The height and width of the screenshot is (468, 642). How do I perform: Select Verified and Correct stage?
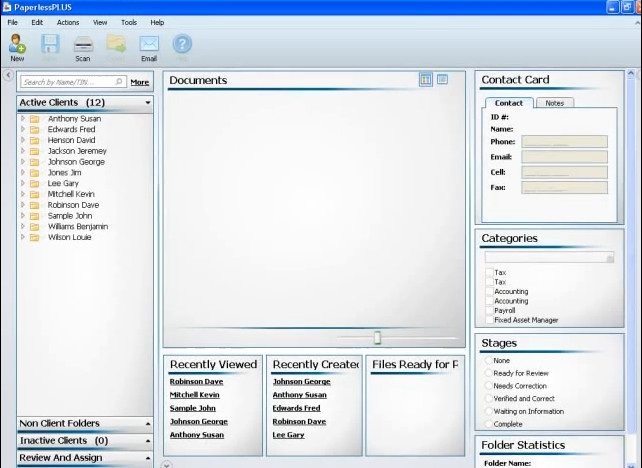pyautogui.click(x=488, y=398)
